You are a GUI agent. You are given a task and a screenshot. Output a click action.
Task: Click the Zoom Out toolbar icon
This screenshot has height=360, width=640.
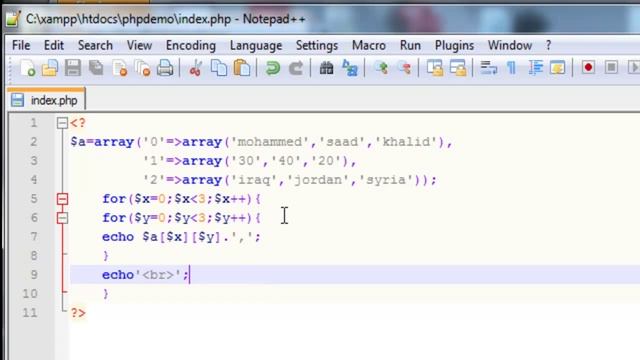pos(404,68)
